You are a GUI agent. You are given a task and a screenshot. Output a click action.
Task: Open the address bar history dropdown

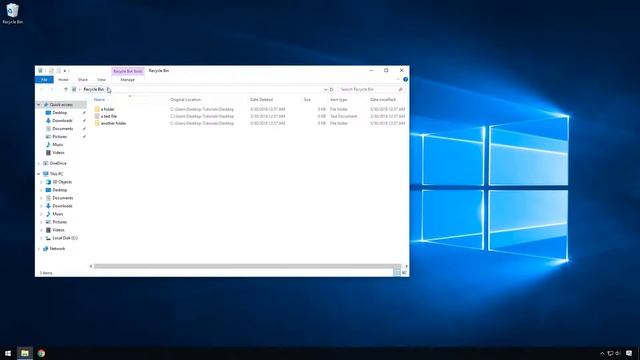pos(325,89)
